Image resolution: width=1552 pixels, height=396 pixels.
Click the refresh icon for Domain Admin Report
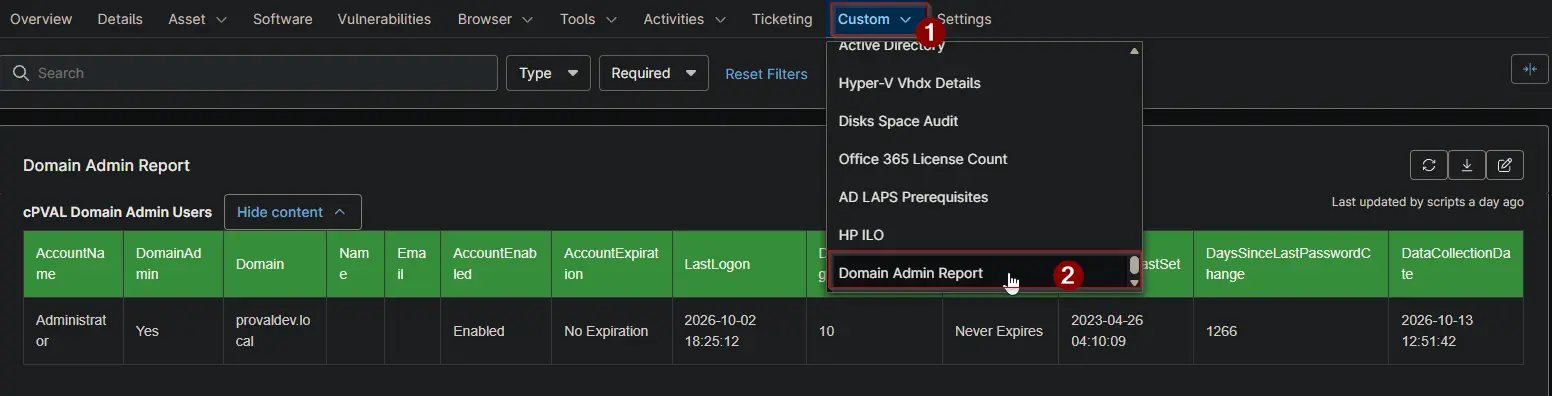click(1428, 165)
